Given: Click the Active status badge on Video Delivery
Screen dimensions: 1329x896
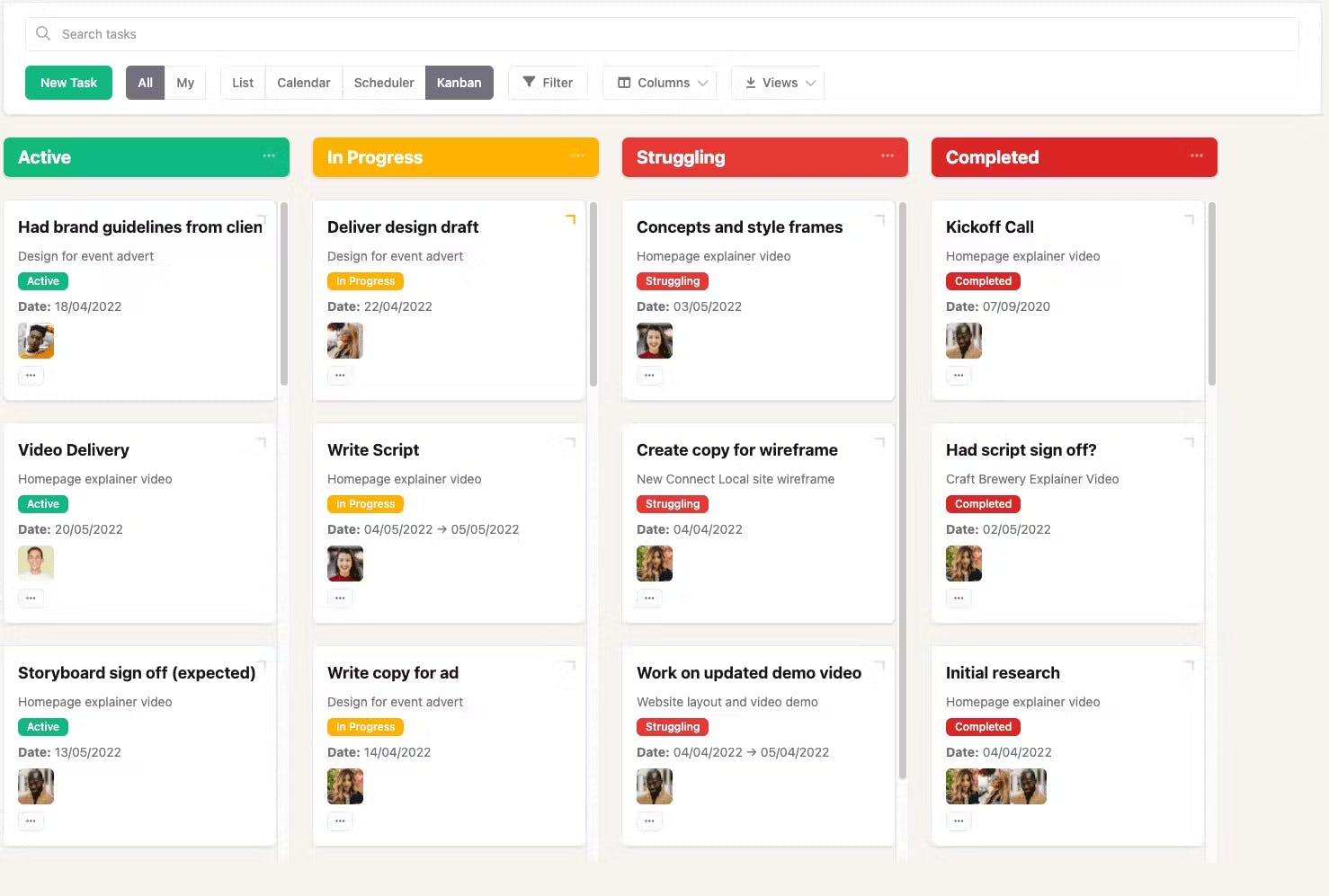Looking at the screenshot, I should click(43, 504).
